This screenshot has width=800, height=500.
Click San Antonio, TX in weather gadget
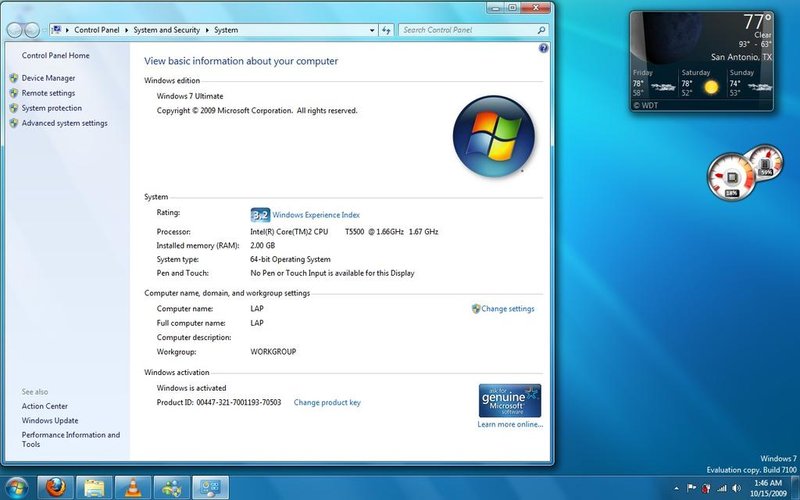click(741, 57)
